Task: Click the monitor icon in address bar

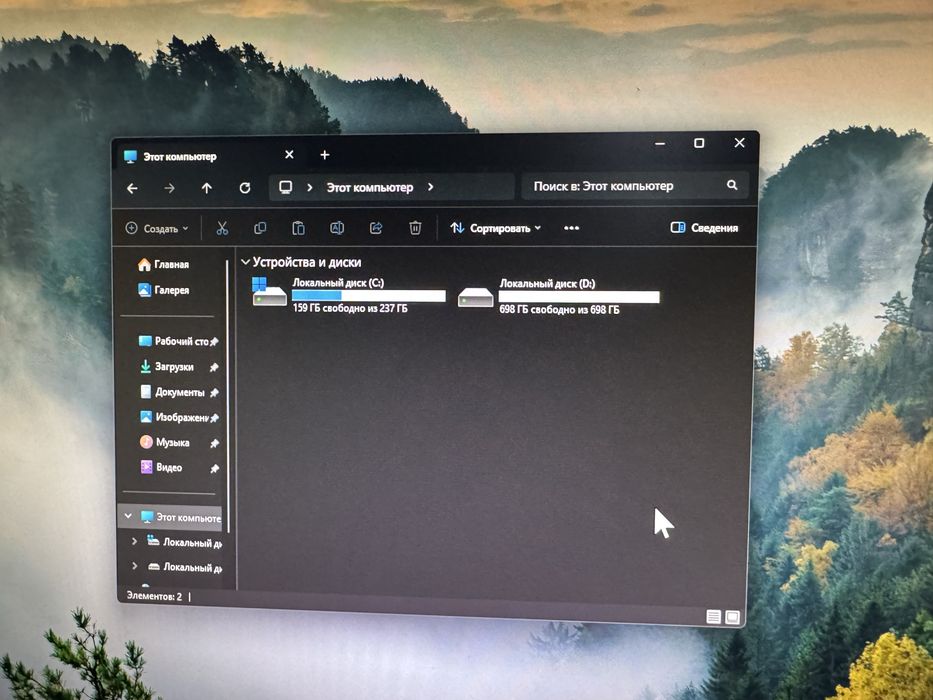Action: [286, 187]
